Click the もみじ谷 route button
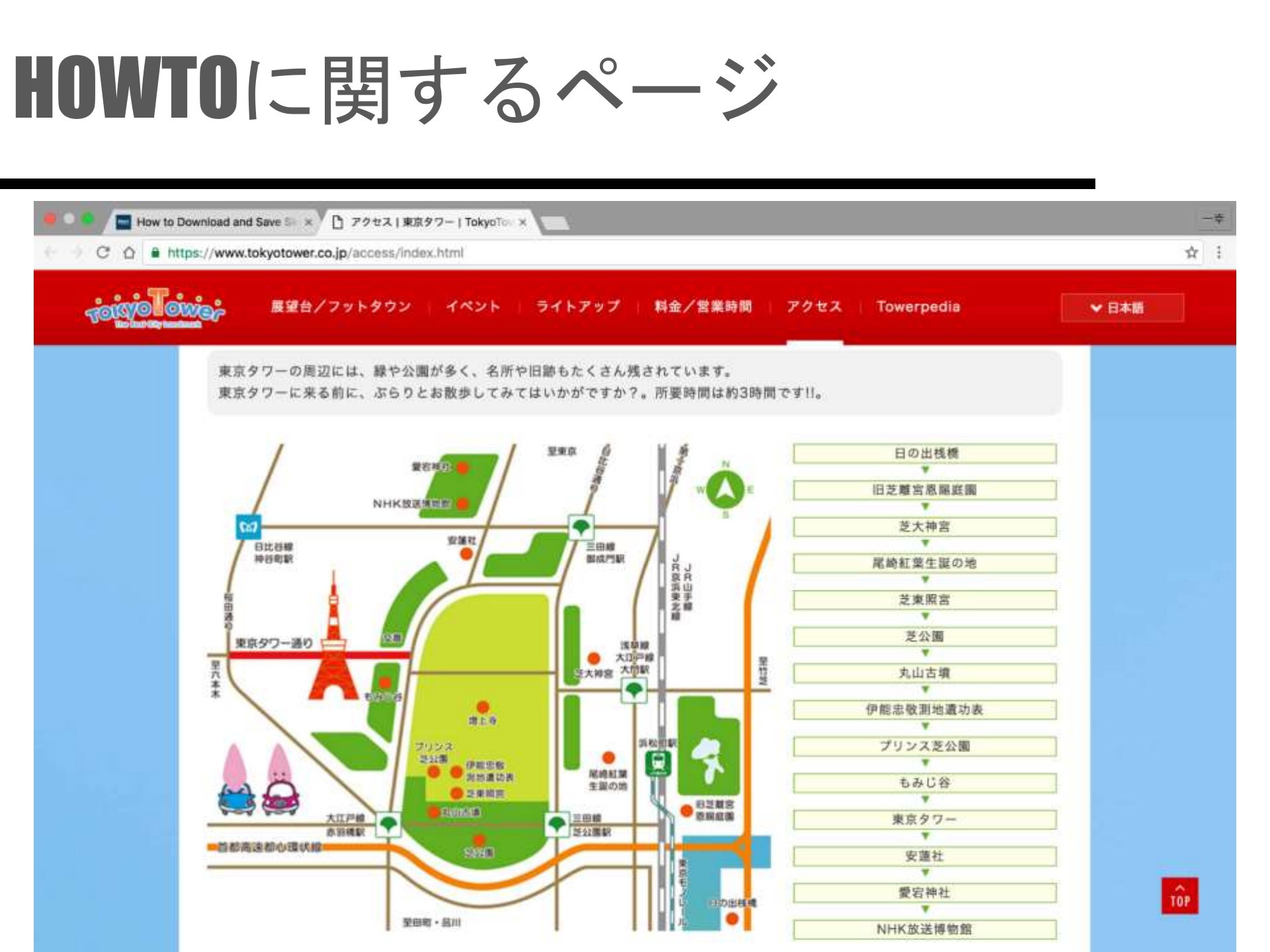1270x952 pixels. point(925,783)
